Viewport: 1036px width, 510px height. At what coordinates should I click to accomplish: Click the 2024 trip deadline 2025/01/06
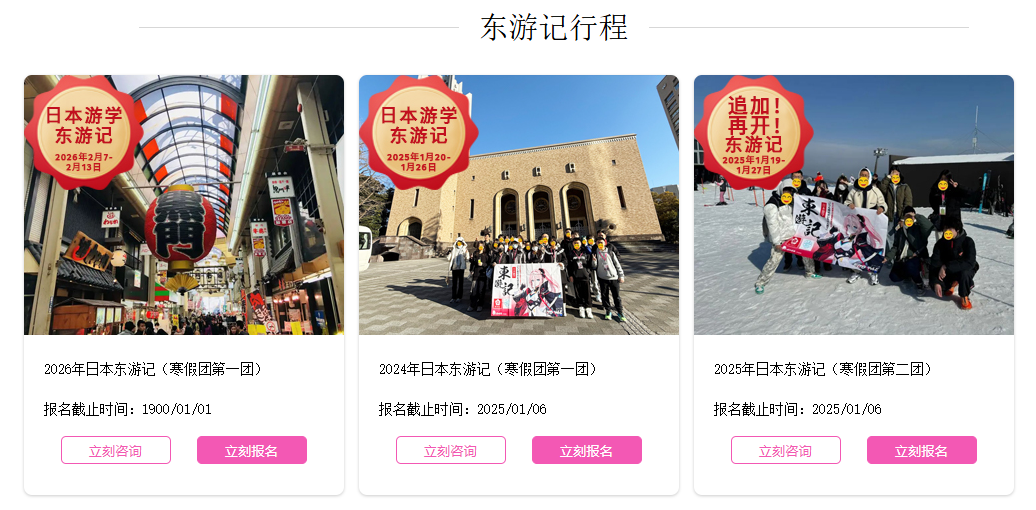click(x=512, y=410)
